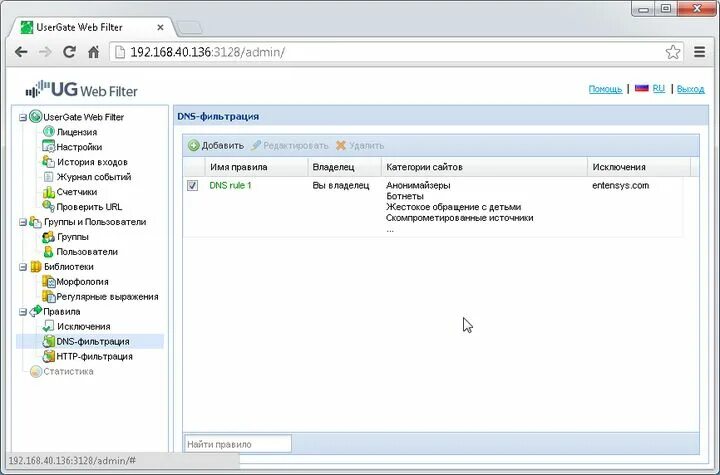
Task: Click Скомпрометированные источники category text
Action: (460, 218)
